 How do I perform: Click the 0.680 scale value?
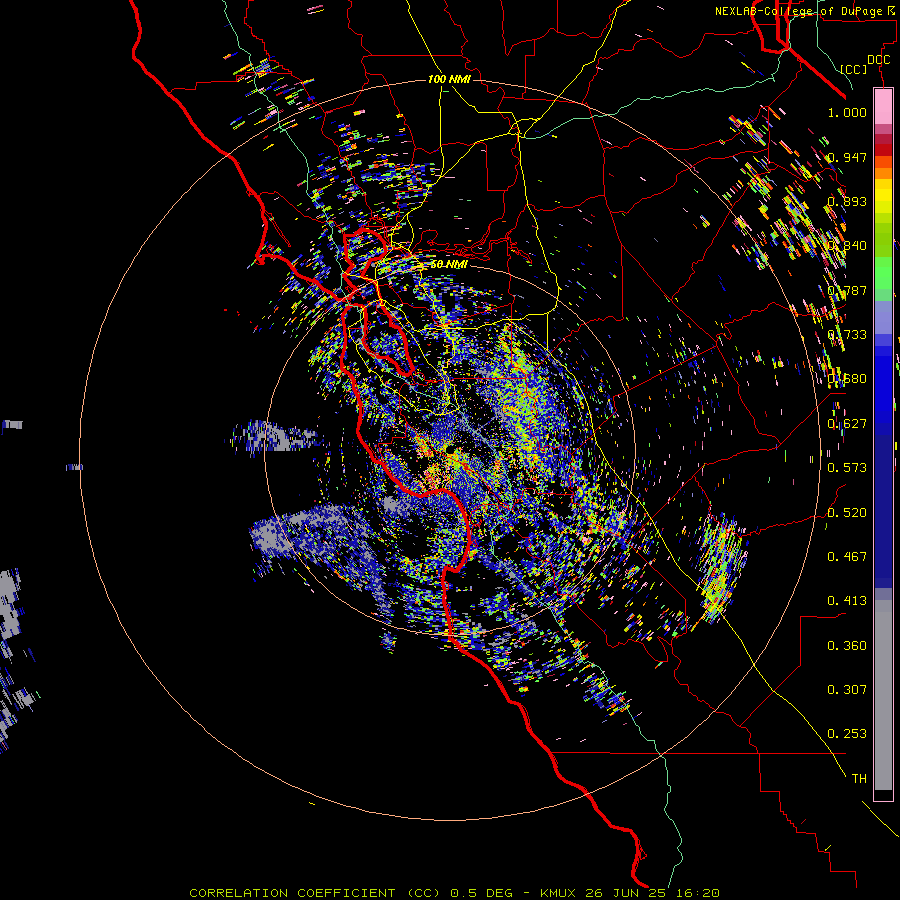coord(847,379)
